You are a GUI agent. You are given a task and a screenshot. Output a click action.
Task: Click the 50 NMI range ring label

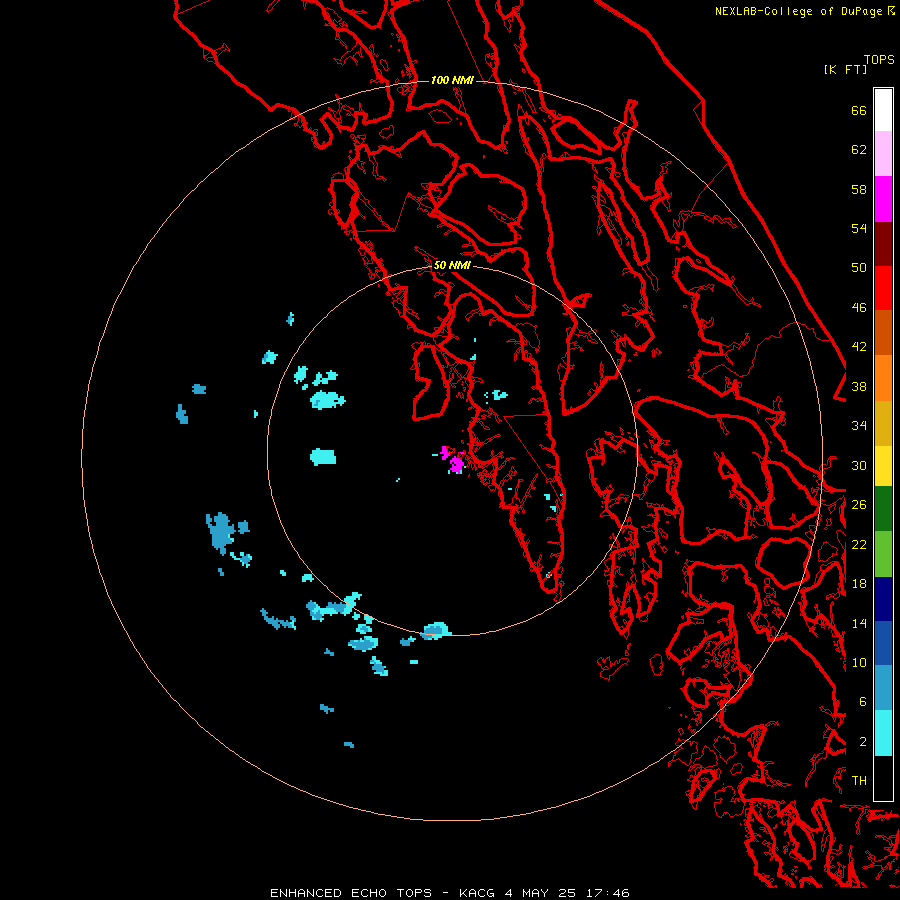(452, 265)
